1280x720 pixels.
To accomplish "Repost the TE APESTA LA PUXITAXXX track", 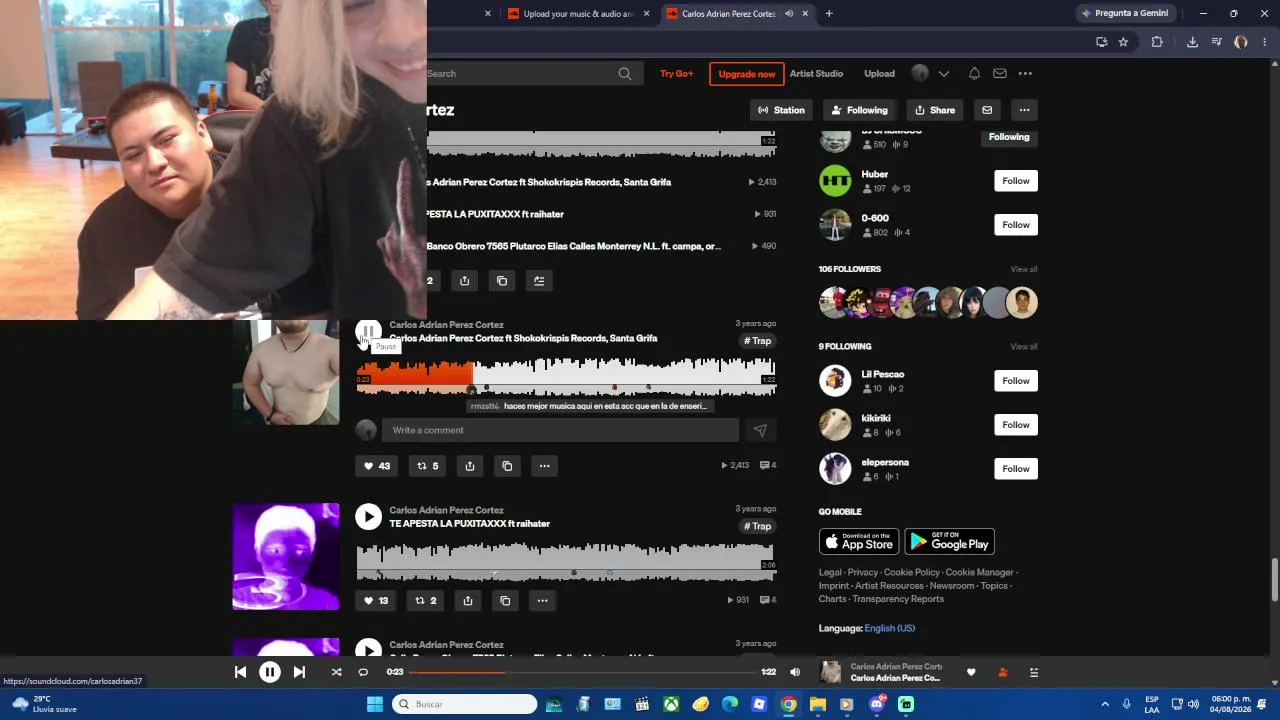I will [426, 601].
